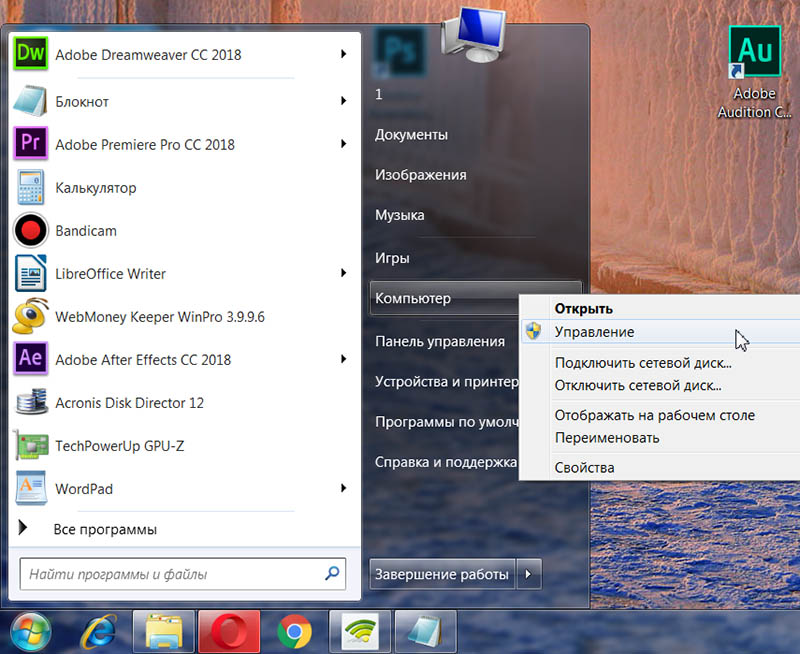800x654 pixels.
Task: Click the Windows Start orb
Action: click(x=31, y=633)
